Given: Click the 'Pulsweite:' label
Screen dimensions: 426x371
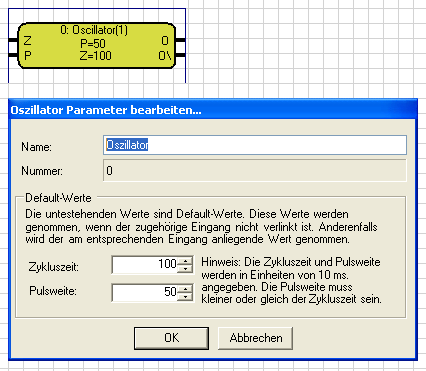Looking at the screenshot, I should [53, 291].
